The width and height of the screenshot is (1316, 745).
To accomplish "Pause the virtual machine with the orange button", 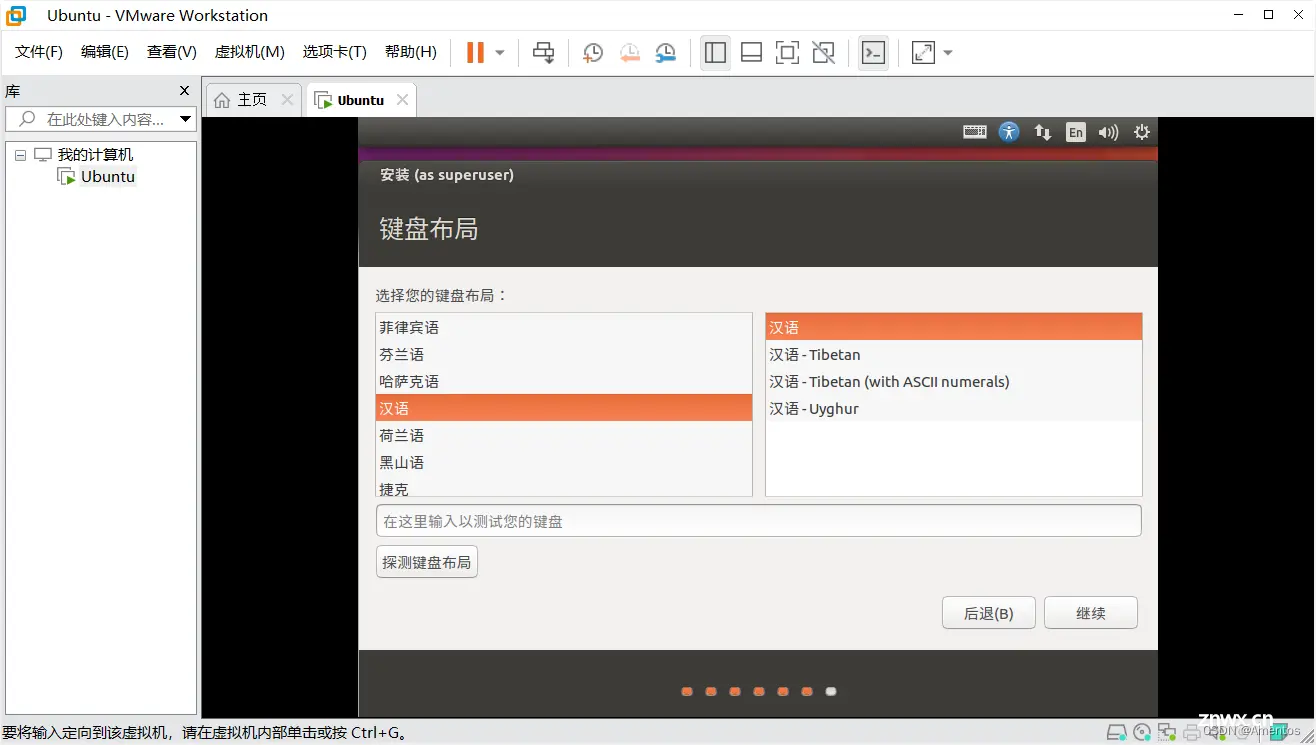I will click(x=475, y=52).
